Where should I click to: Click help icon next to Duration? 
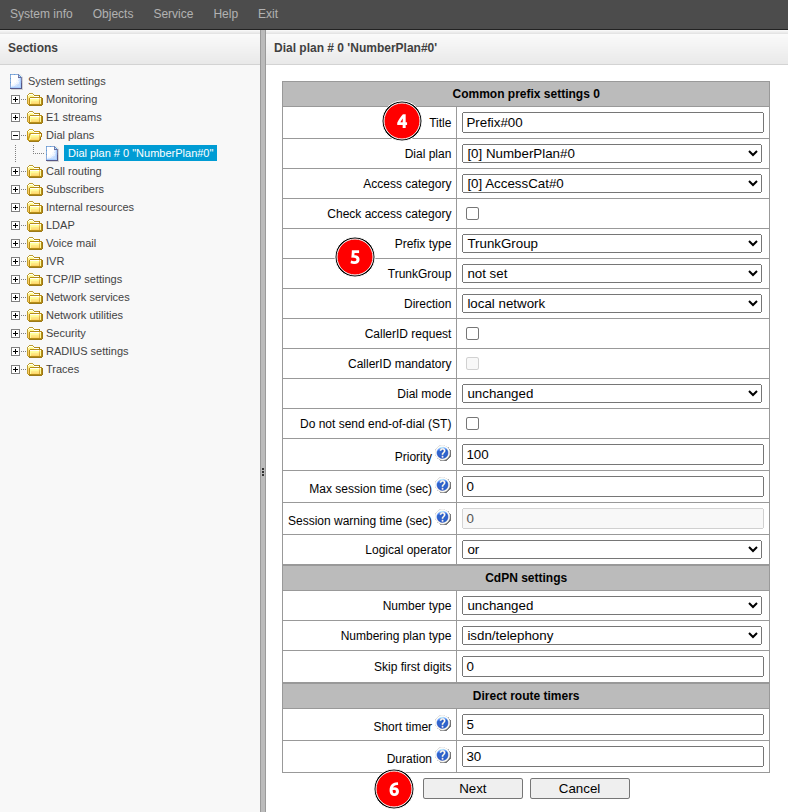pyautogui.click(x=443, y=756)
